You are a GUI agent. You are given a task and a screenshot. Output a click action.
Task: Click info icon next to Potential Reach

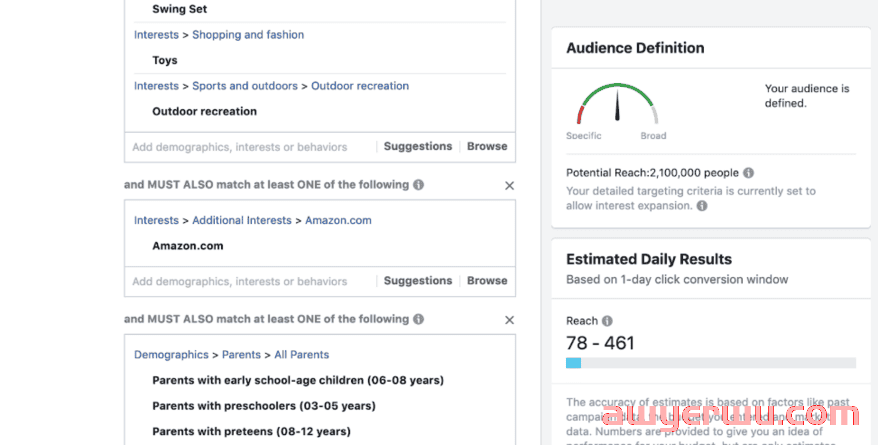(x=748, y=173)
